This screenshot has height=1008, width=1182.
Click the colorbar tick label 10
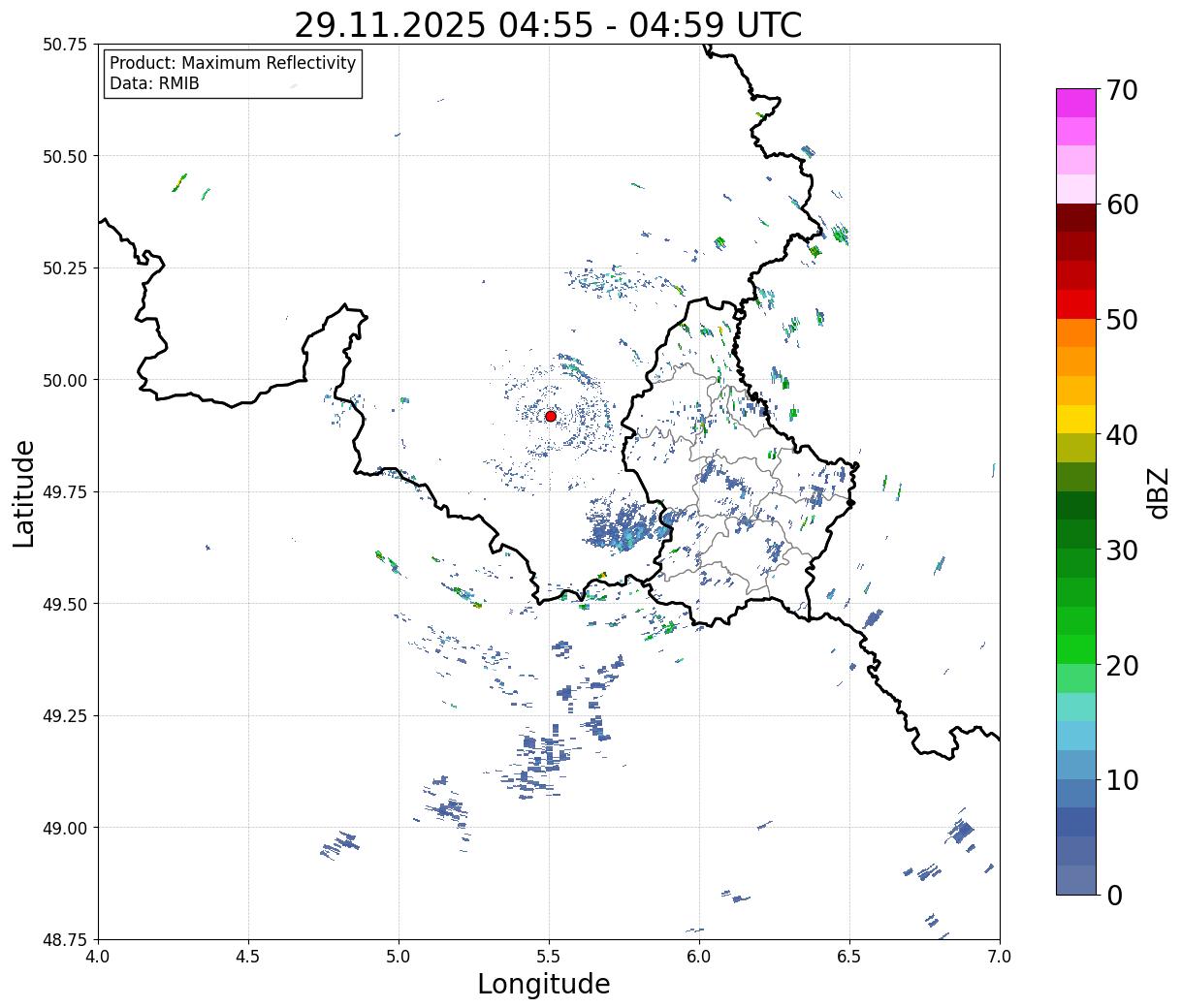pyautogui.click(x=1122, y=779)
